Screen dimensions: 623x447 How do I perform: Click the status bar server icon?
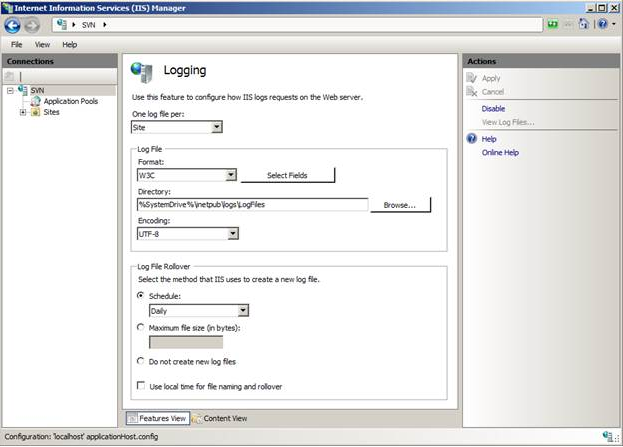pos(607,436)
